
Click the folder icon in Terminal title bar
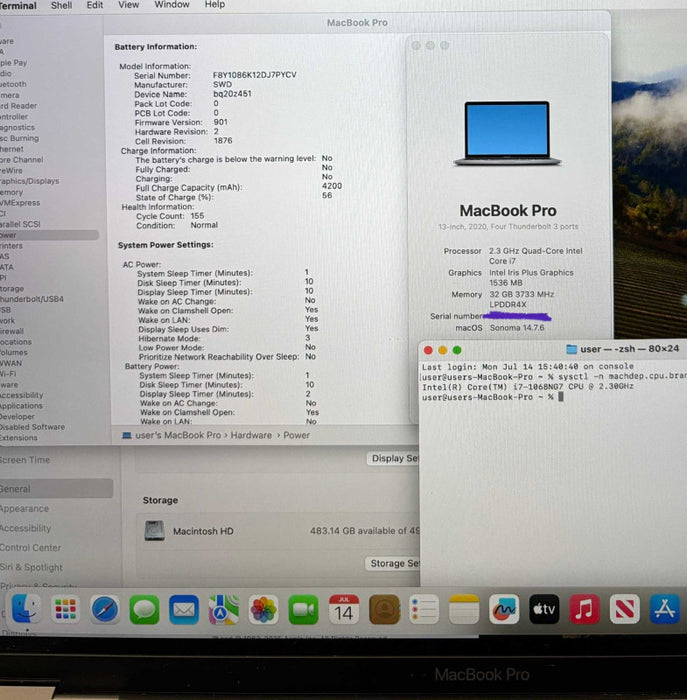571,349
